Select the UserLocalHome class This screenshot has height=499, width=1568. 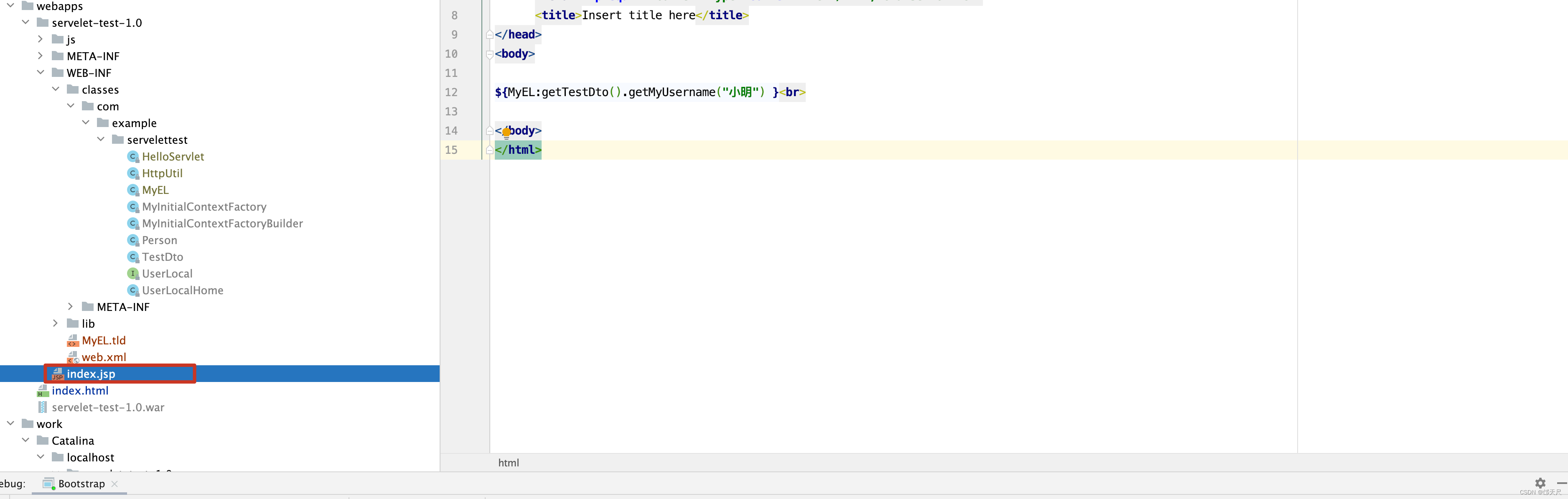183,291
